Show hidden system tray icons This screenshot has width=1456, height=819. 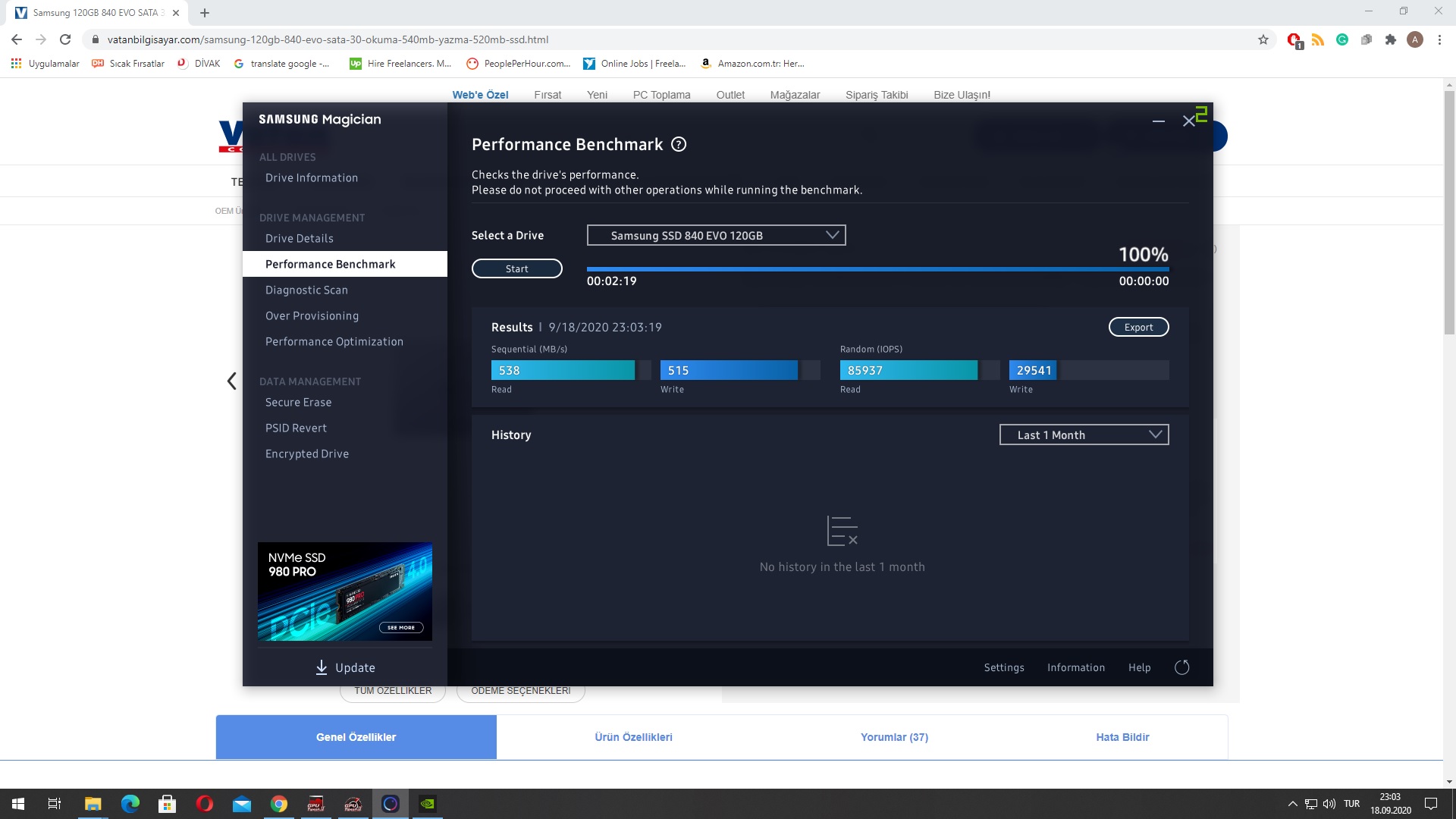1293,804
